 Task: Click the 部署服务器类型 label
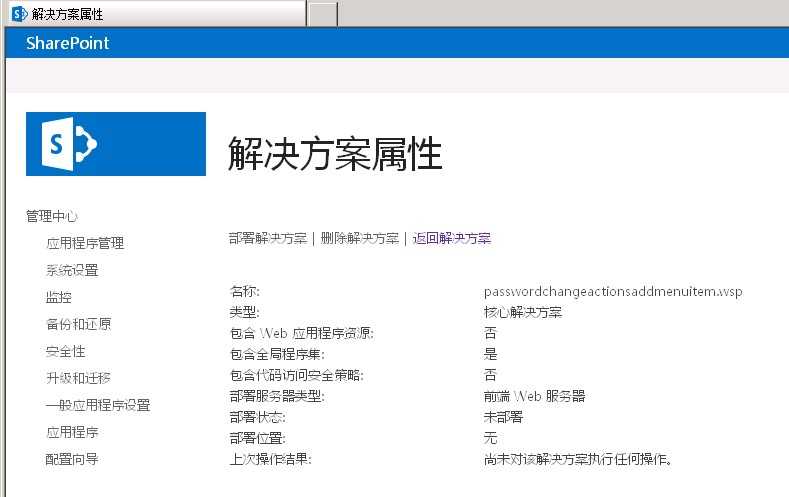point(277,396)
